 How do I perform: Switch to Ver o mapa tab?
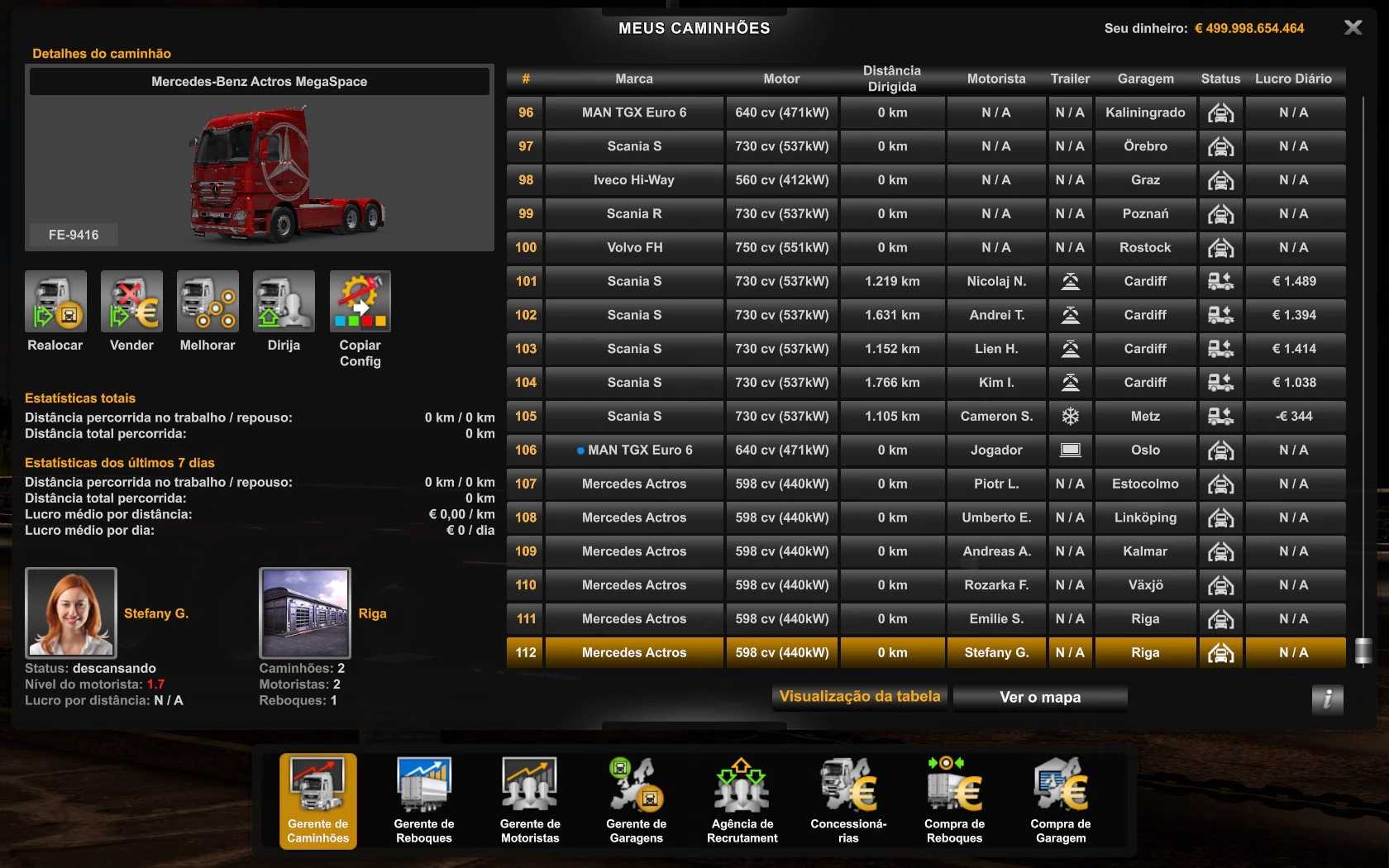tap(1040, 698)
